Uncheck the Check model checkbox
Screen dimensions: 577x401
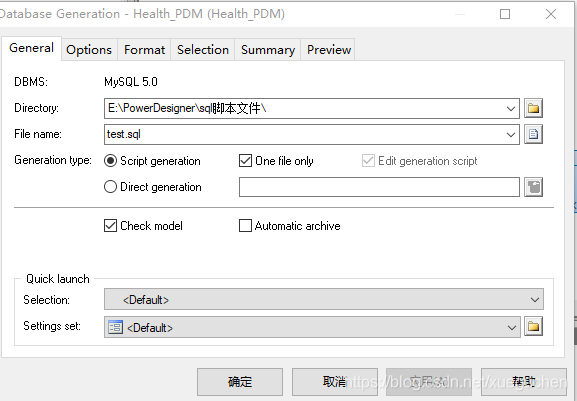click(110, 226)
